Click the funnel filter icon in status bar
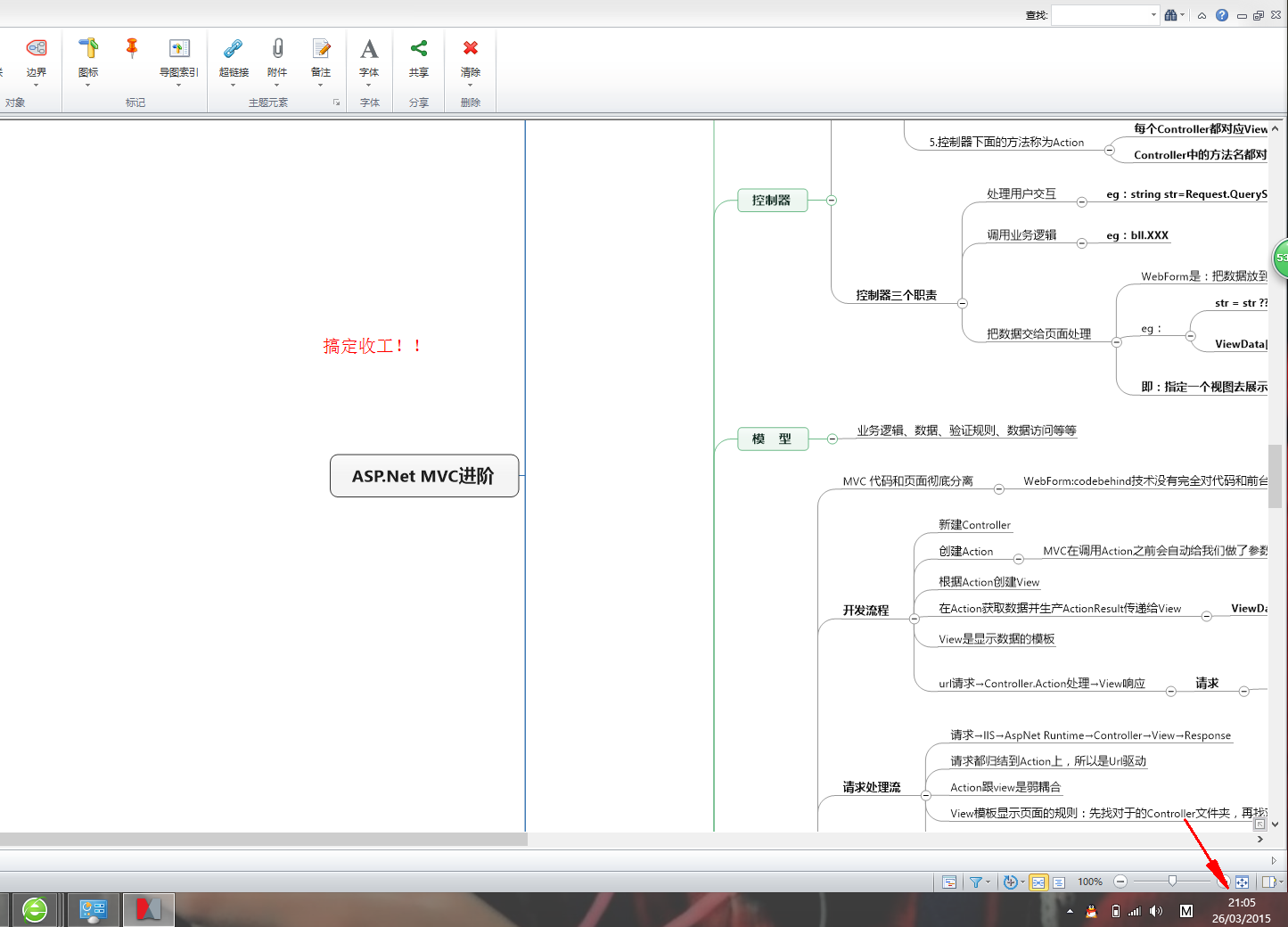This screenshot has height=927, width=1288. (976, 882)
